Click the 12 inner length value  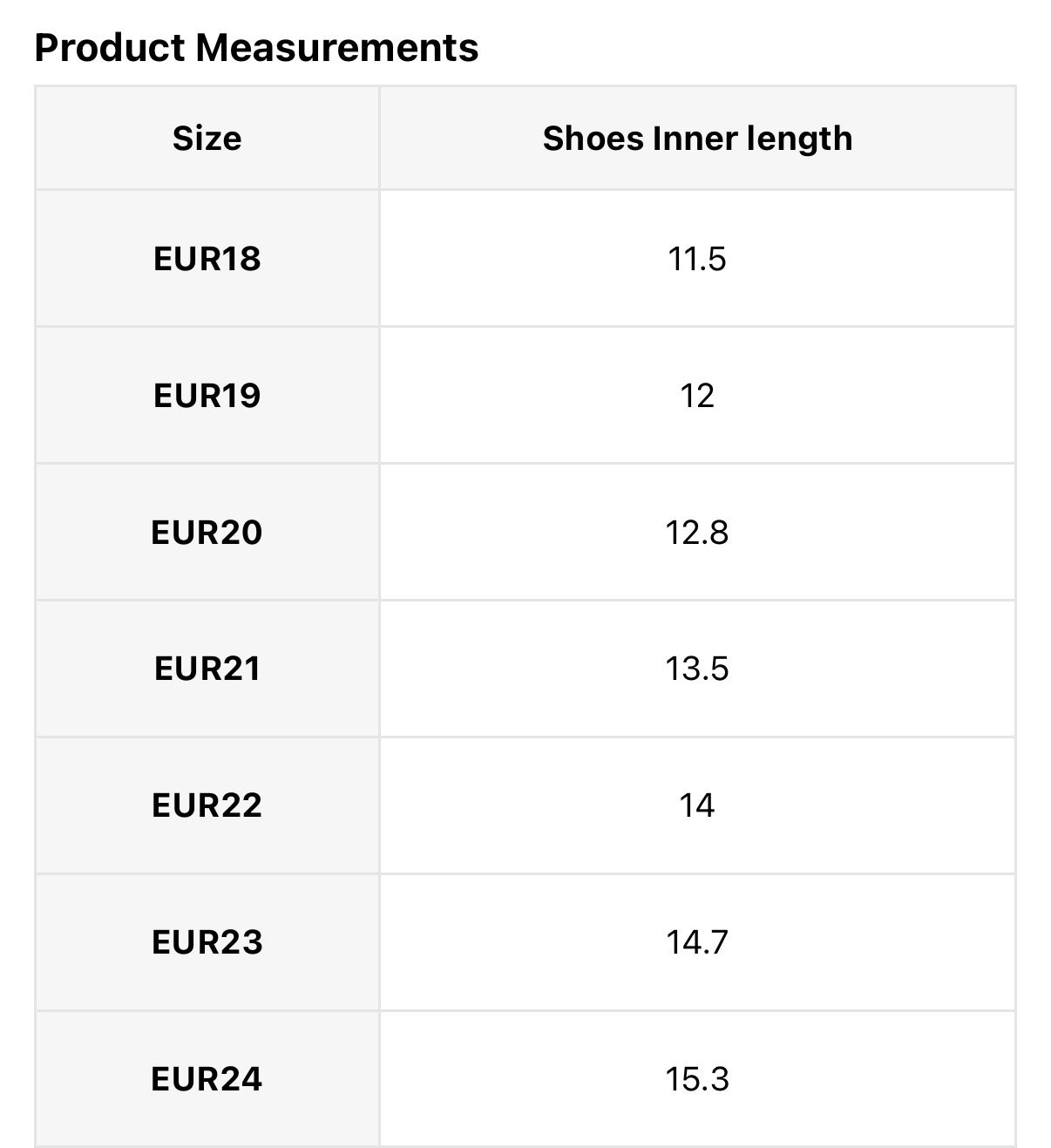697,396
